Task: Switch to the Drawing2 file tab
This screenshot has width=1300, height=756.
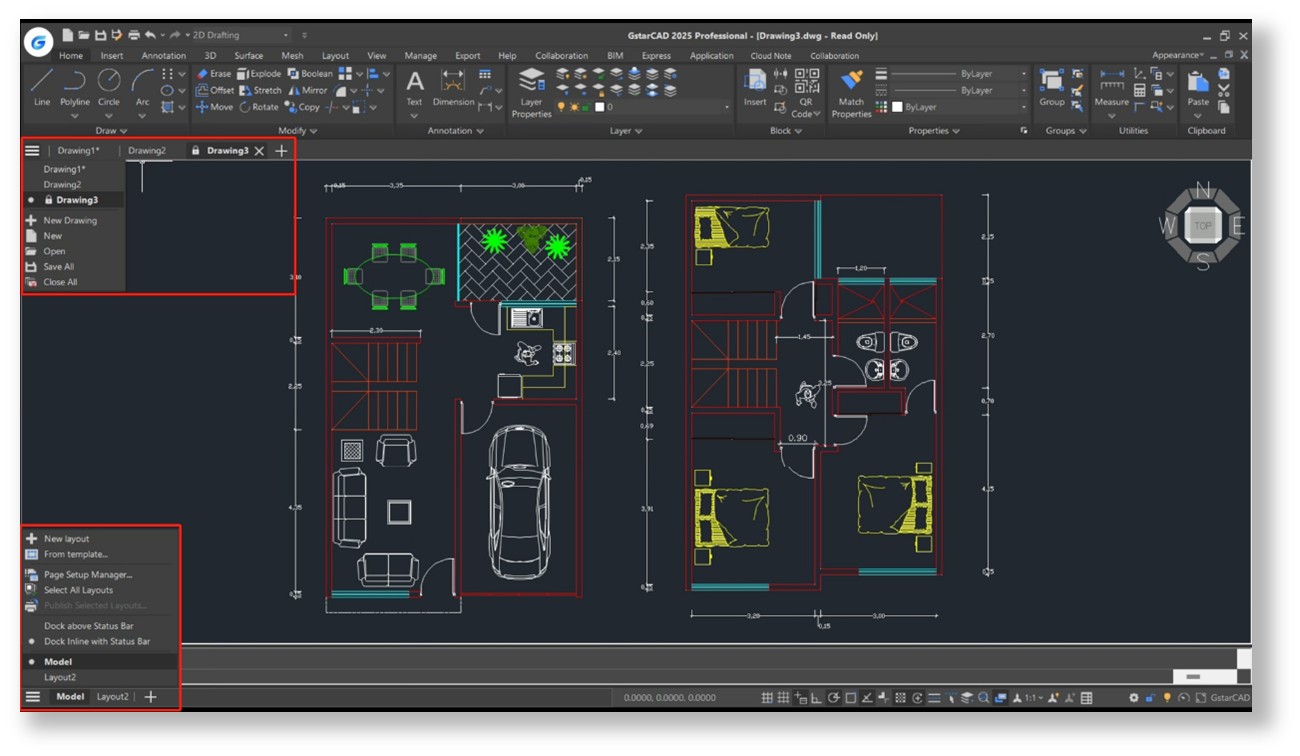Action: pyautogui.click(x=147, y=151)
